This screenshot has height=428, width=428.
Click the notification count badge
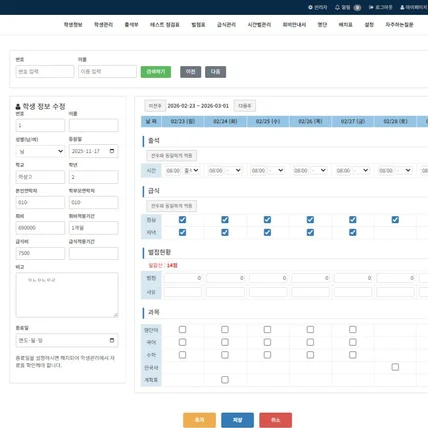(x=357, y=7)
